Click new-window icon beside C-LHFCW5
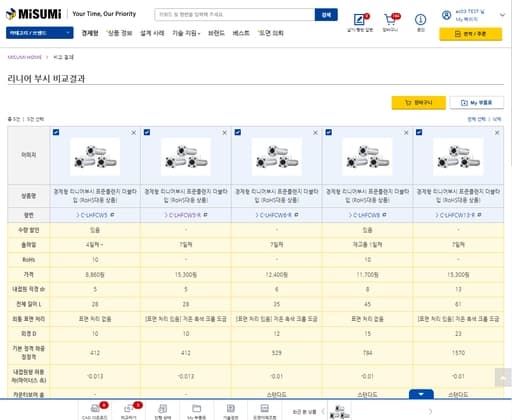512x420 pixels. click(x=112, y=215)
